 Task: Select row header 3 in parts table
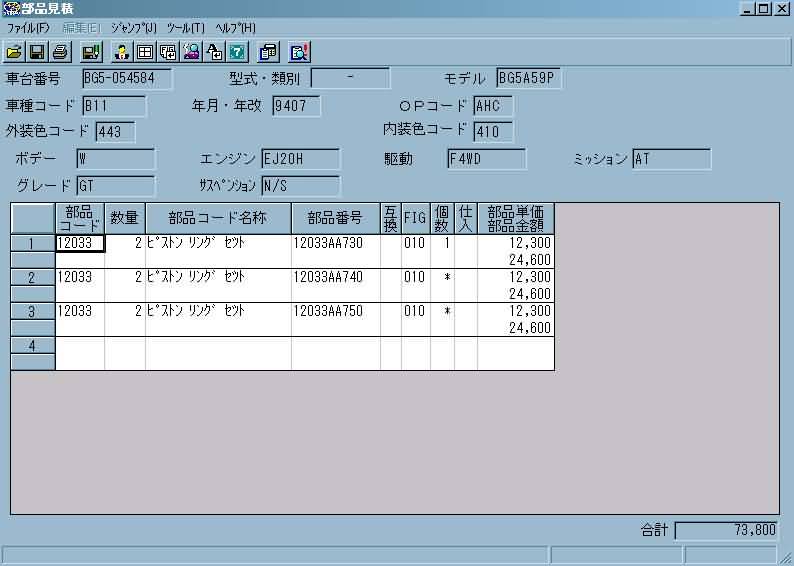tap(32, 311)
